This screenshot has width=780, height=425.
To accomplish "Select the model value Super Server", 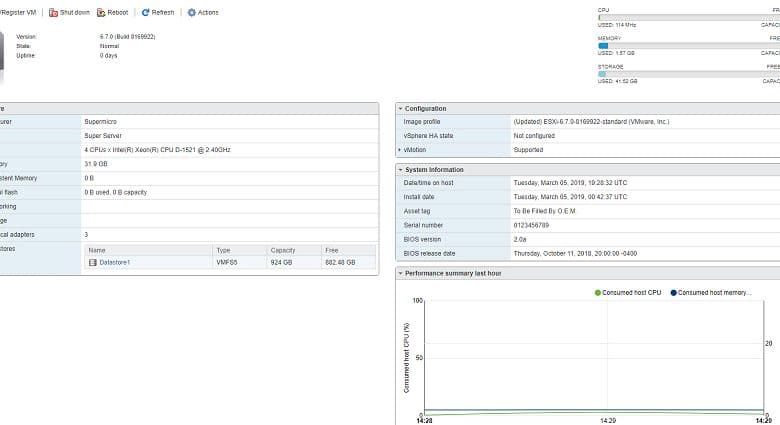I will tap(103, 135).
